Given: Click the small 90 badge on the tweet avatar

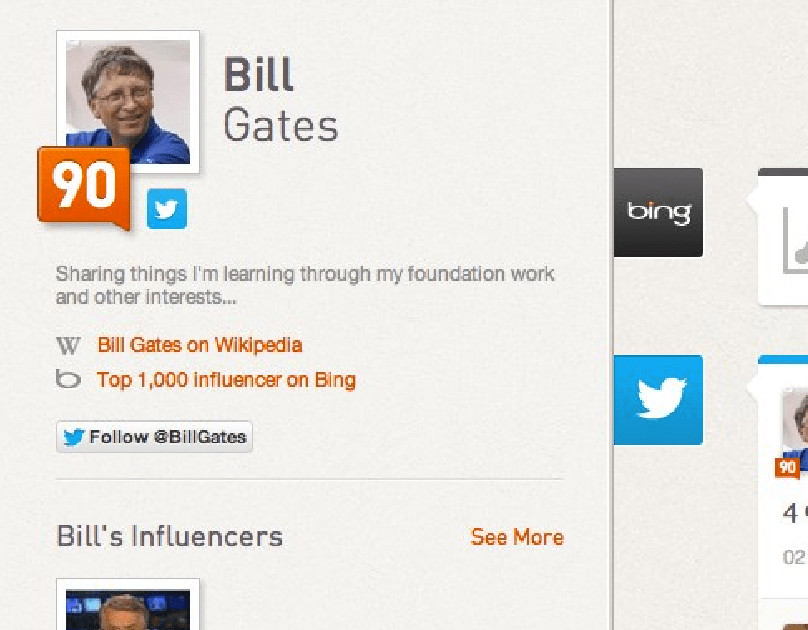Looking at the screenshot, I should 788,467.
